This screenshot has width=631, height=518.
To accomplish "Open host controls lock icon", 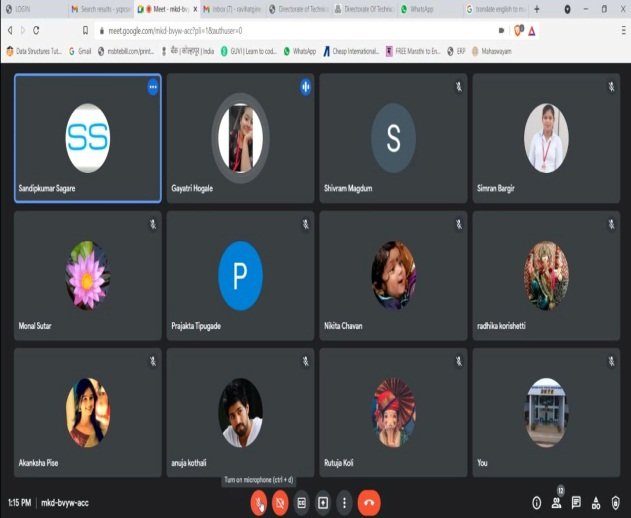I will (616, 503).
